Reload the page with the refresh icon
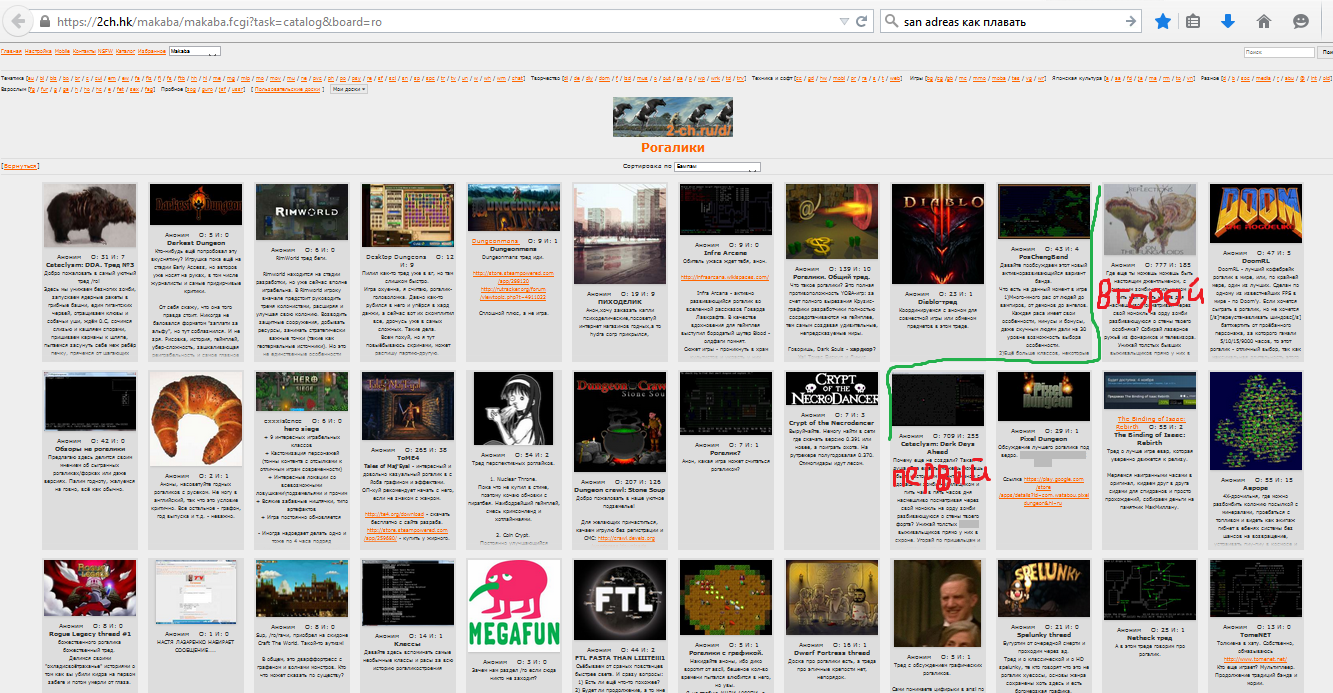Viewport: 1333px width, 693px height. (863, 21)
